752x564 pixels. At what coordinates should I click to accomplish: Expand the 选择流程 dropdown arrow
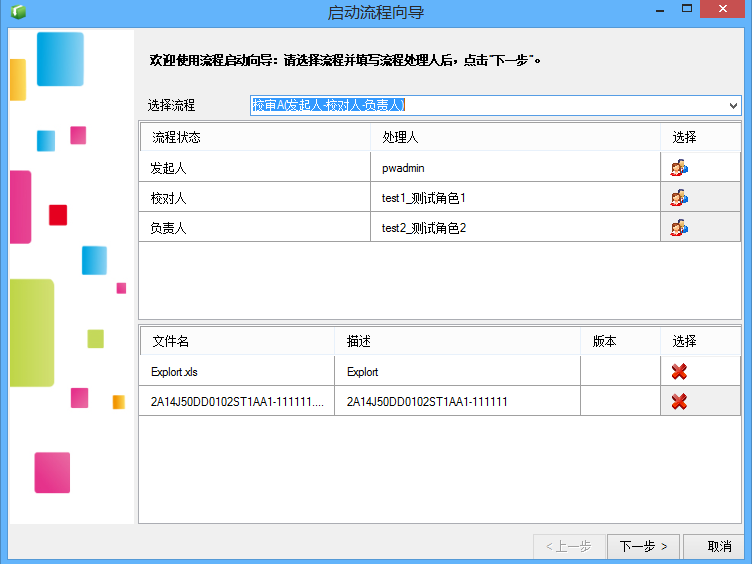click(x=734, y=105)
